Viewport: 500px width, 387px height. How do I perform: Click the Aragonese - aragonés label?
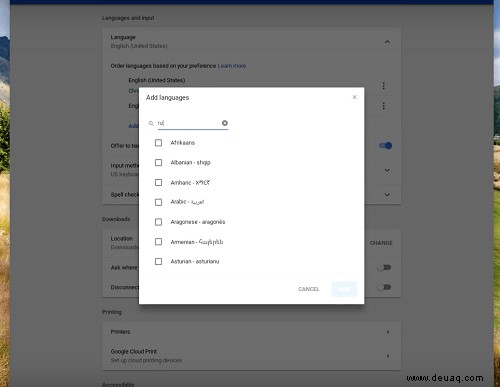pos(198,222)
